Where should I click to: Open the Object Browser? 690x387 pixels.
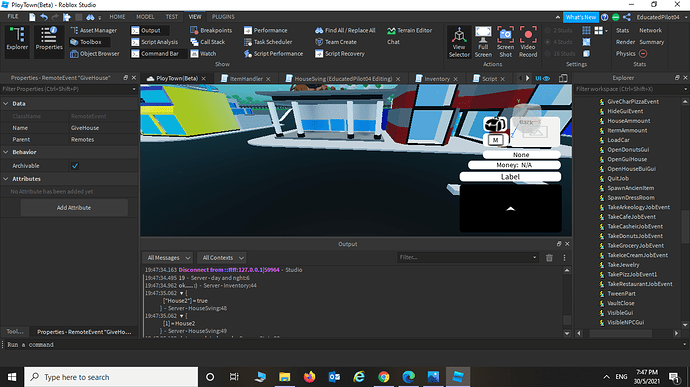(x=95, y=54)
